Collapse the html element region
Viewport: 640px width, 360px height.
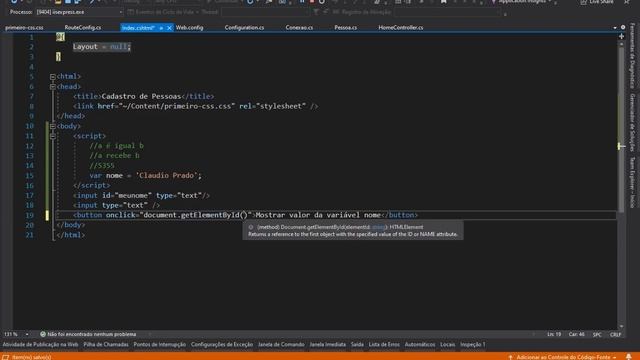[x=53, y=77]
